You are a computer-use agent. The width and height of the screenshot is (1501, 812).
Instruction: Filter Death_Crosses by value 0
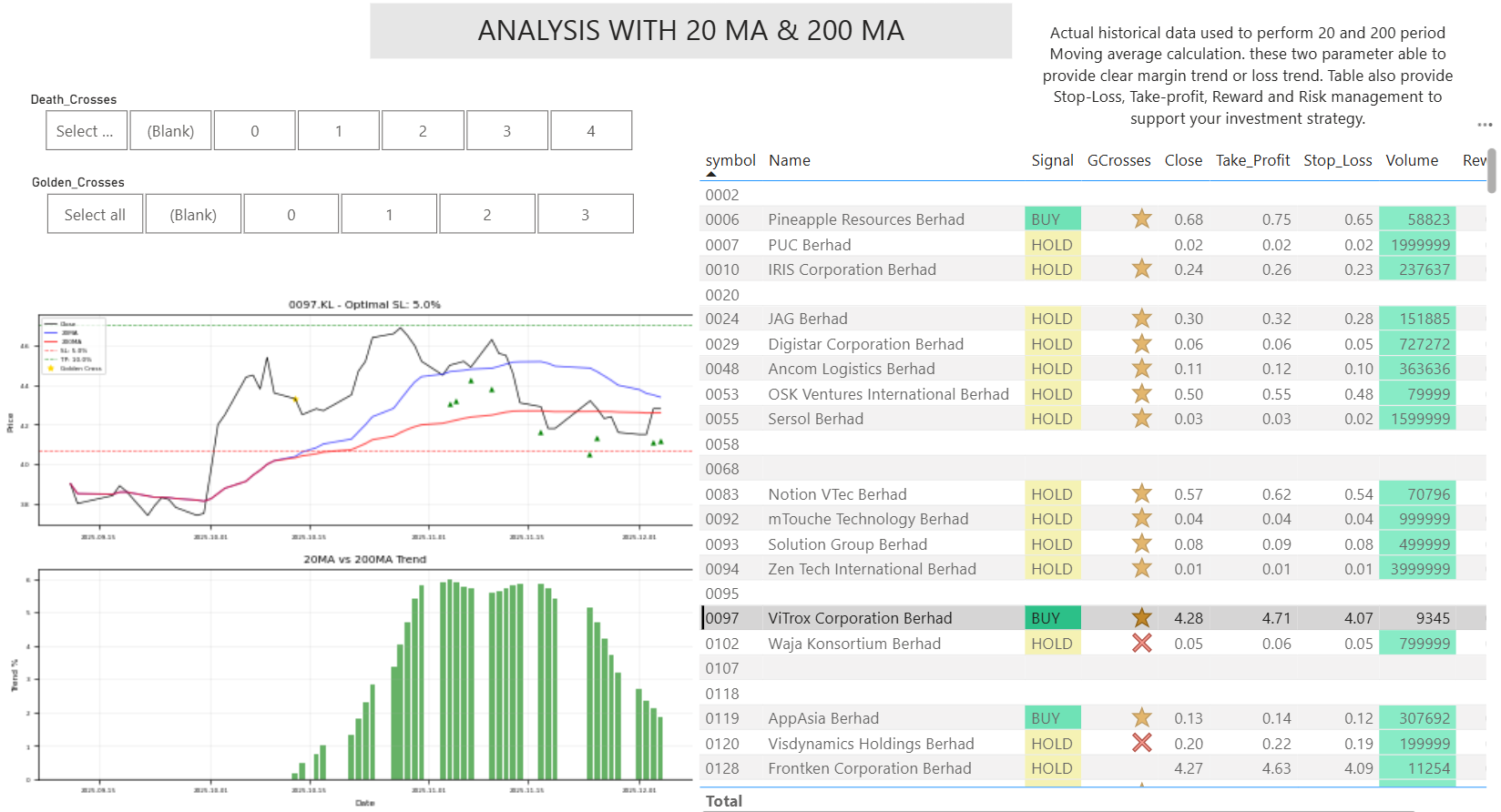point(255,131)
